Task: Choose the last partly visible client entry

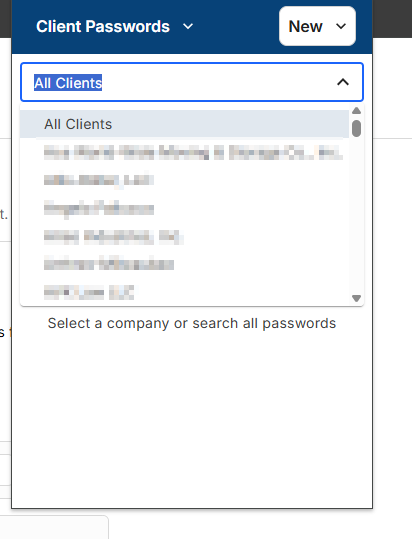Action: click(184, 292)
